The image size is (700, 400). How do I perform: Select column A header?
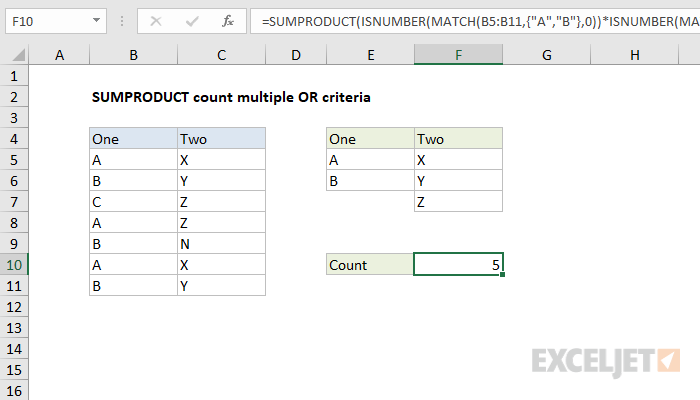(x=59, y=55)
